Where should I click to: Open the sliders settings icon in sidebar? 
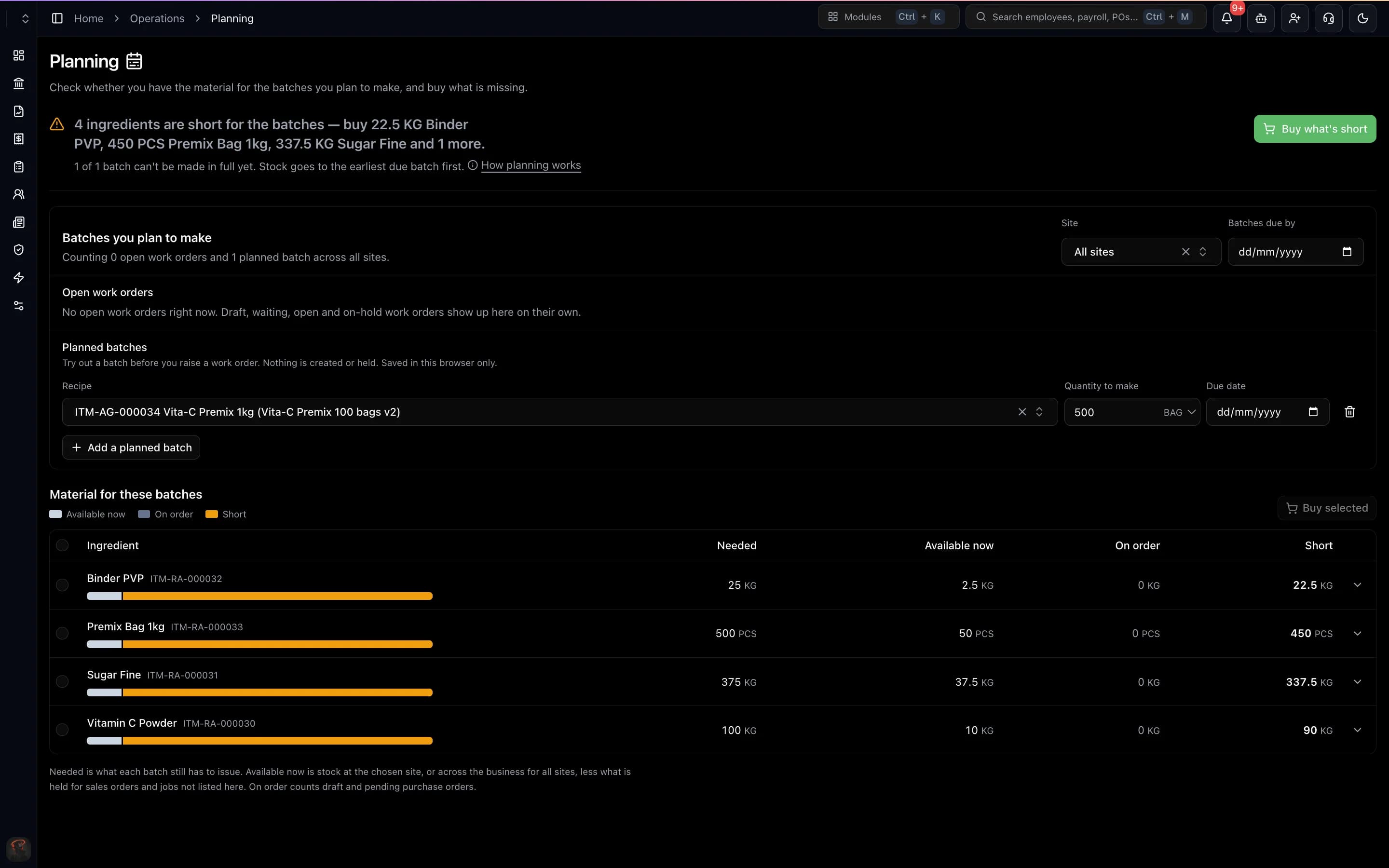click(18, 305)
